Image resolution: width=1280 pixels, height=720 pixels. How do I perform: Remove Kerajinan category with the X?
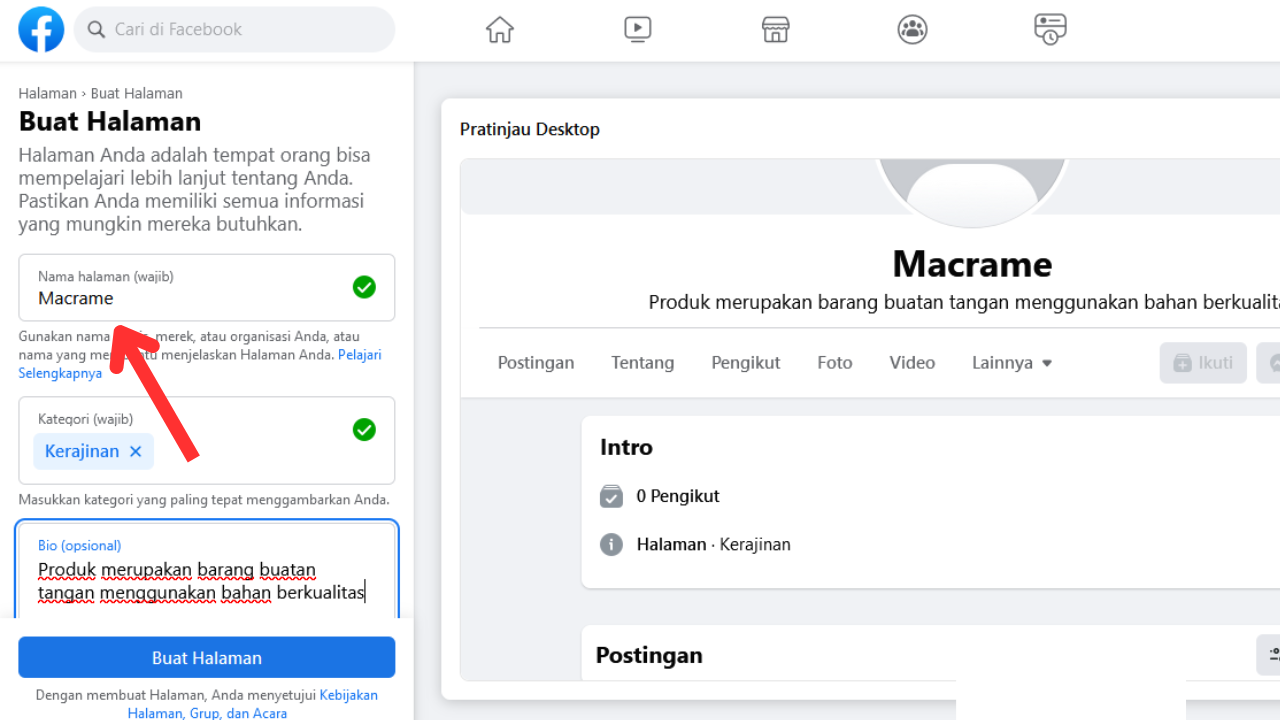tap(135, 451)
